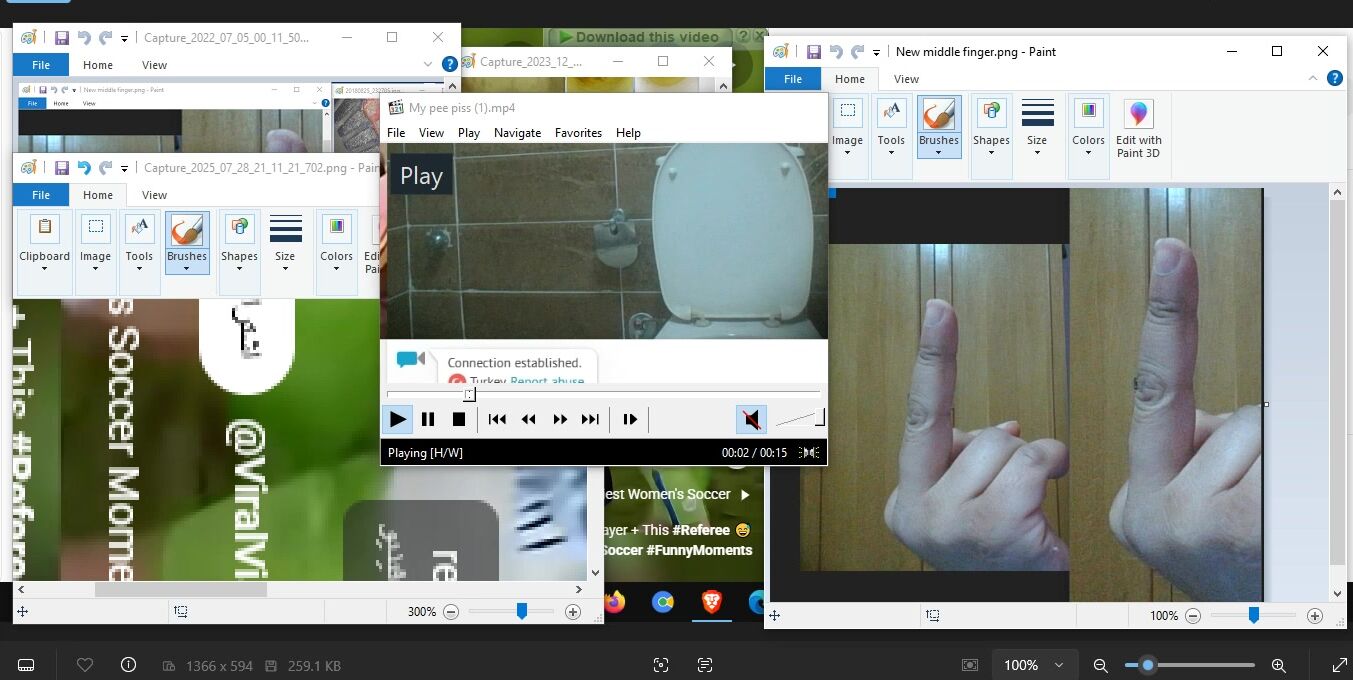Click the Paint Help question mark icon

[x=1334, y=78]
